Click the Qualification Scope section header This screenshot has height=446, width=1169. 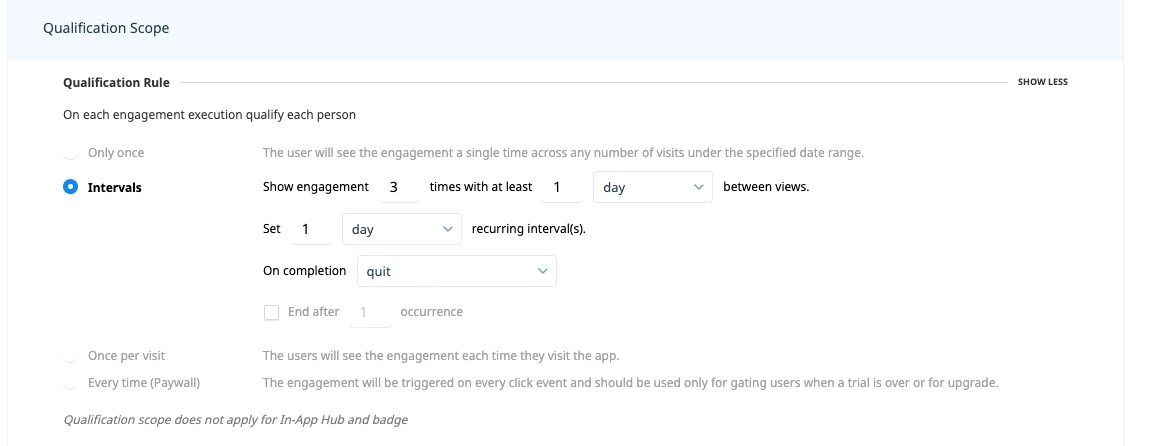(x=106, y=29)
